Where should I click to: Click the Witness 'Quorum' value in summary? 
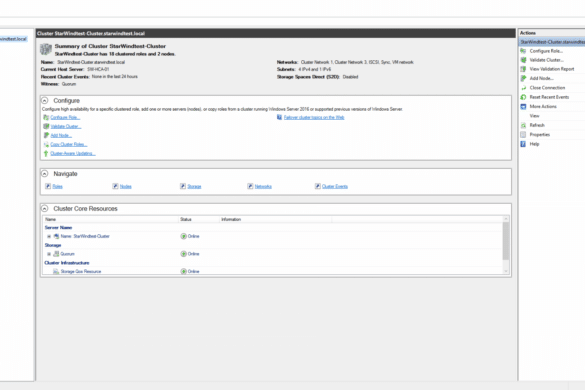[x=69, y=84]
